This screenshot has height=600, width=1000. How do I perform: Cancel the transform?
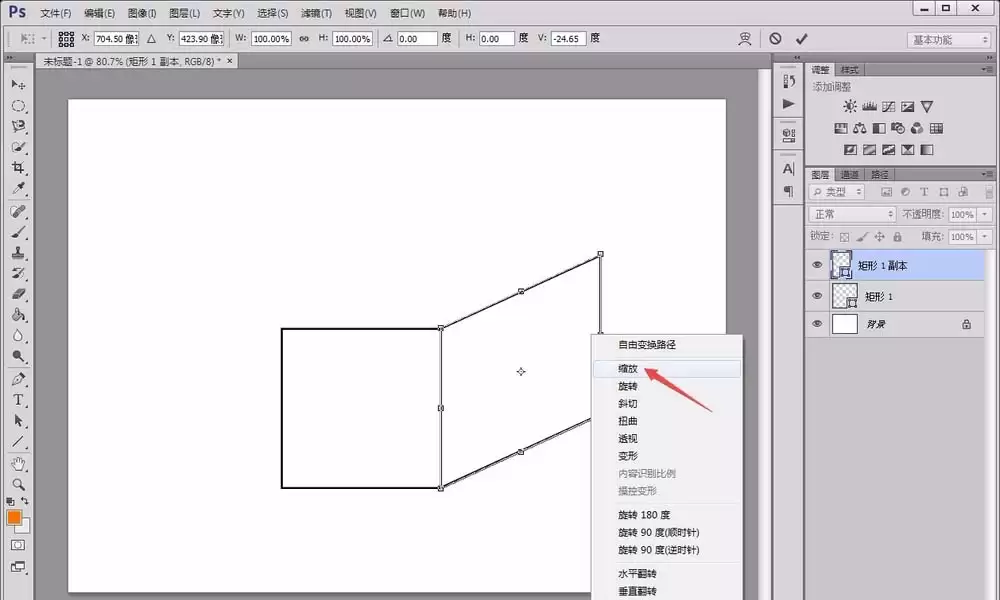[775, 39]
